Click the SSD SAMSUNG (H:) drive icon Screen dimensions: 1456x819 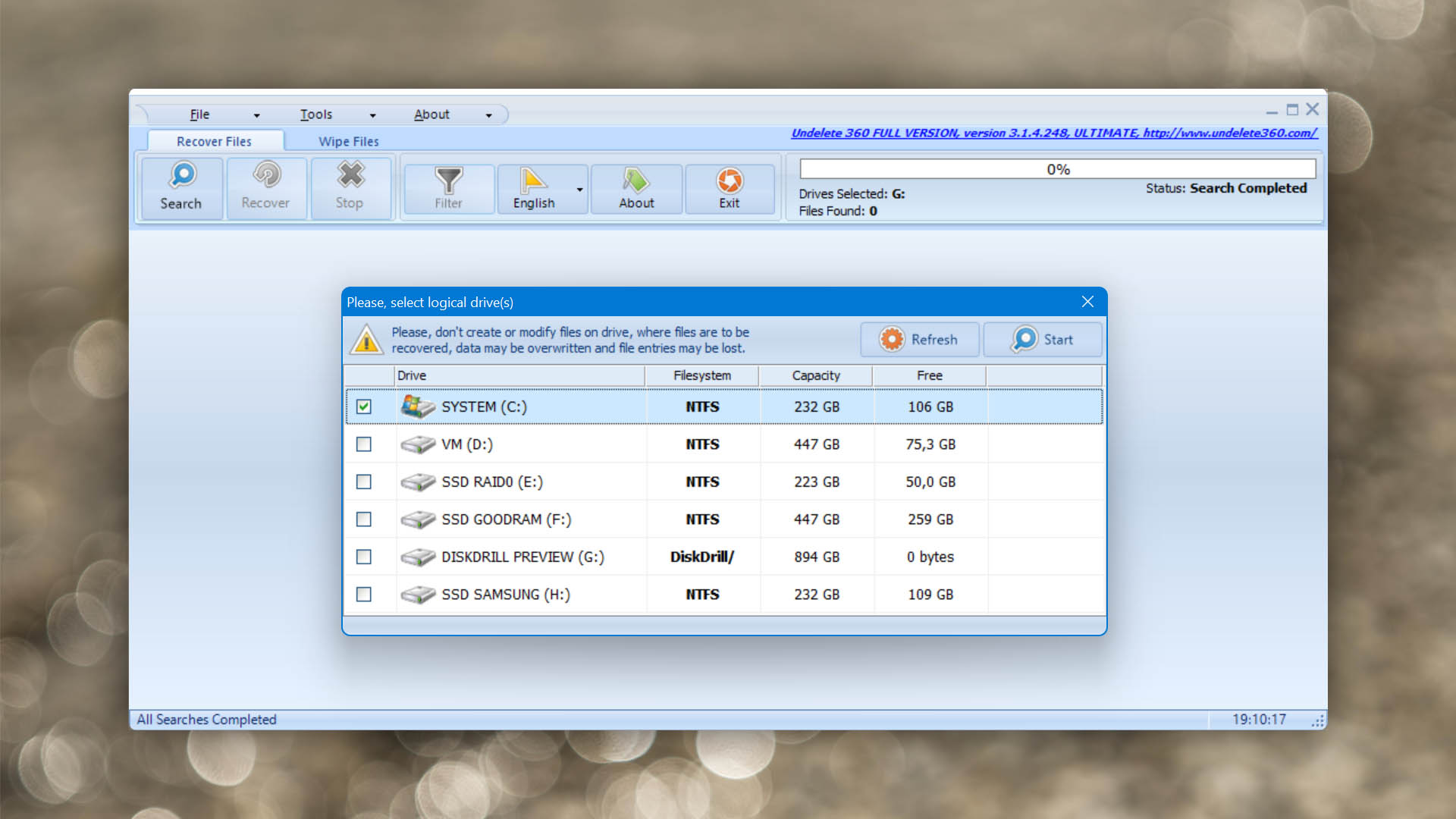pos(418,595)
